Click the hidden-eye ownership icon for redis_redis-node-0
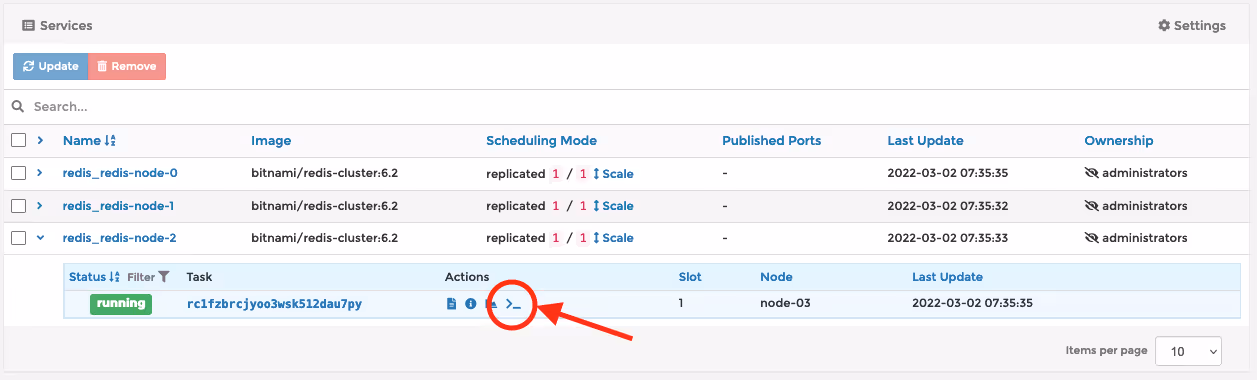 [x=1091, y=173]
